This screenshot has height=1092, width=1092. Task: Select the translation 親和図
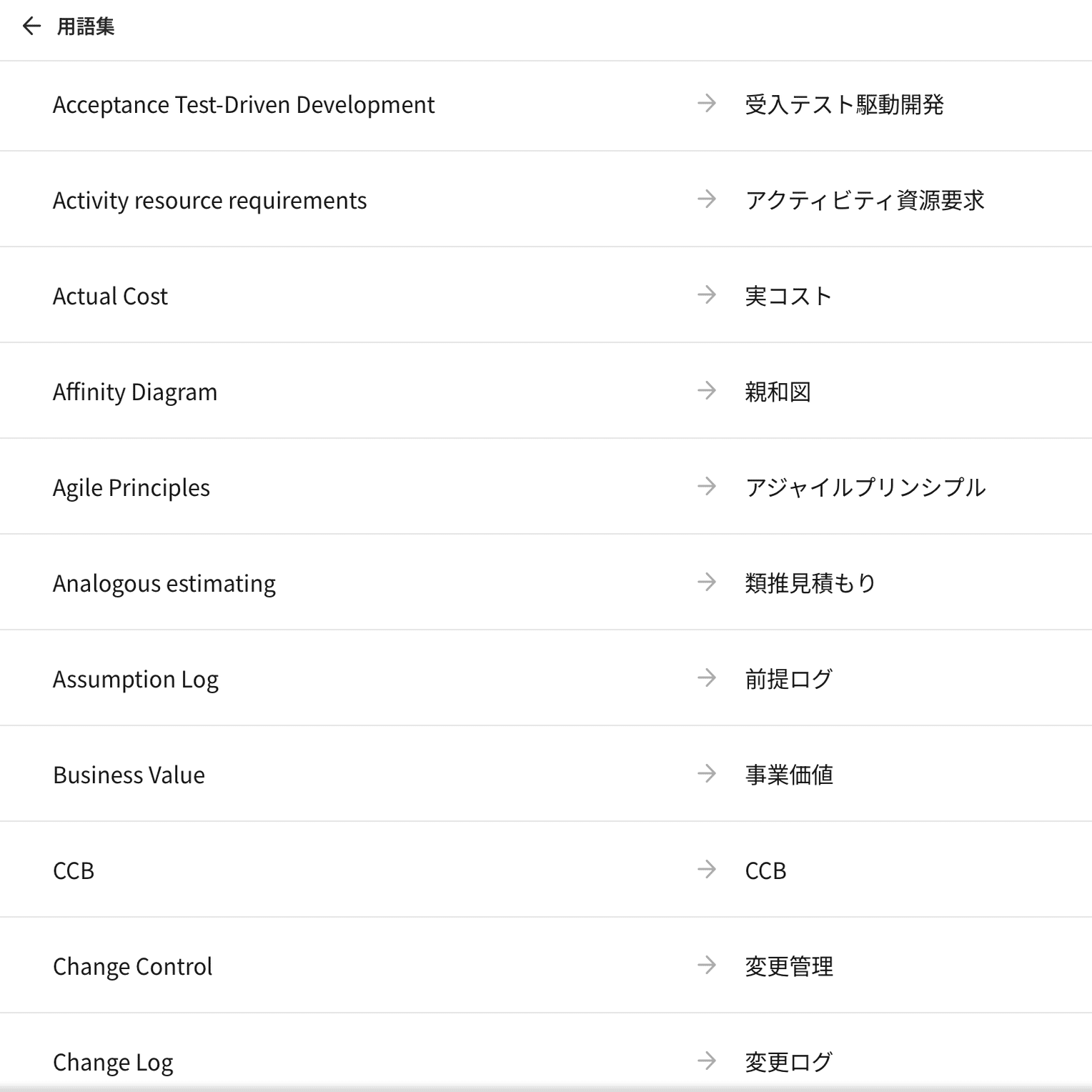pos(778,392)
